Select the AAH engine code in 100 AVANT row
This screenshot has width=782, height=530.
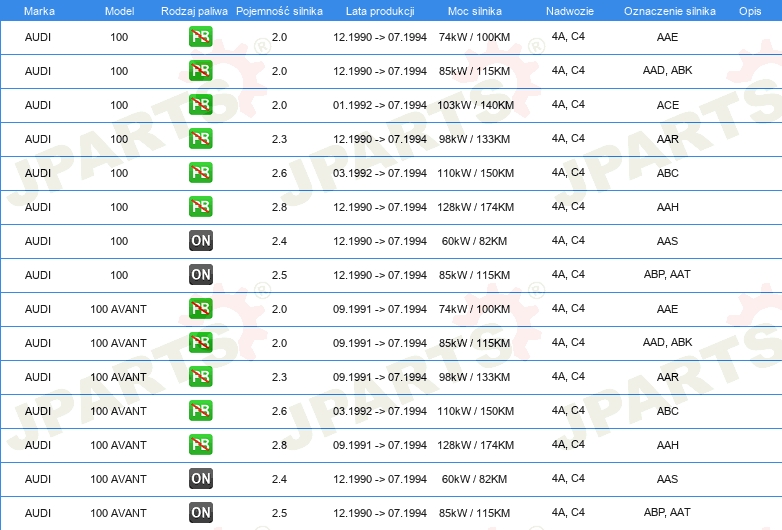pyautogui.click(x=667, y=445)
